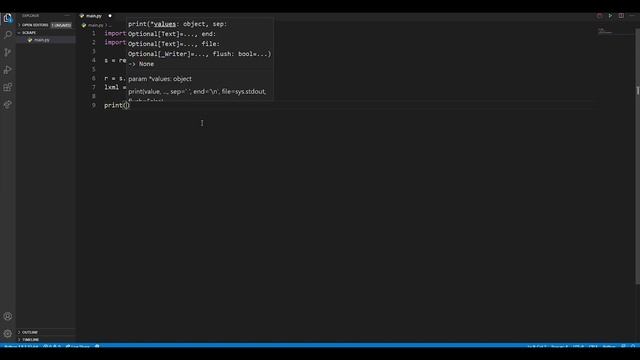
Task: Open editor More Actions ellipsis menu
Action: pyautogui.click(x=632, y=16)
